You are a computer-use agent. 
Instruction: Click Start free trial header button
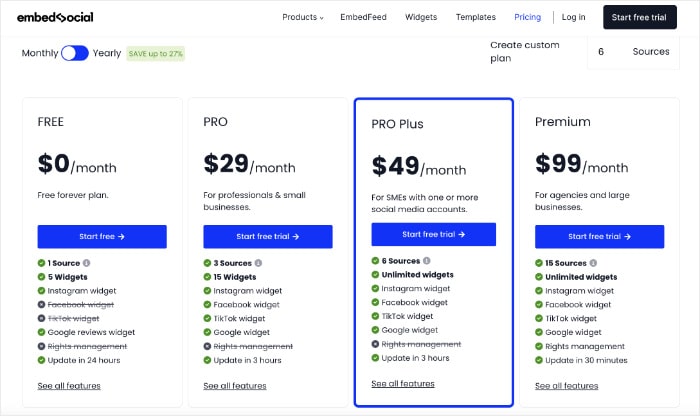(640, 17)
